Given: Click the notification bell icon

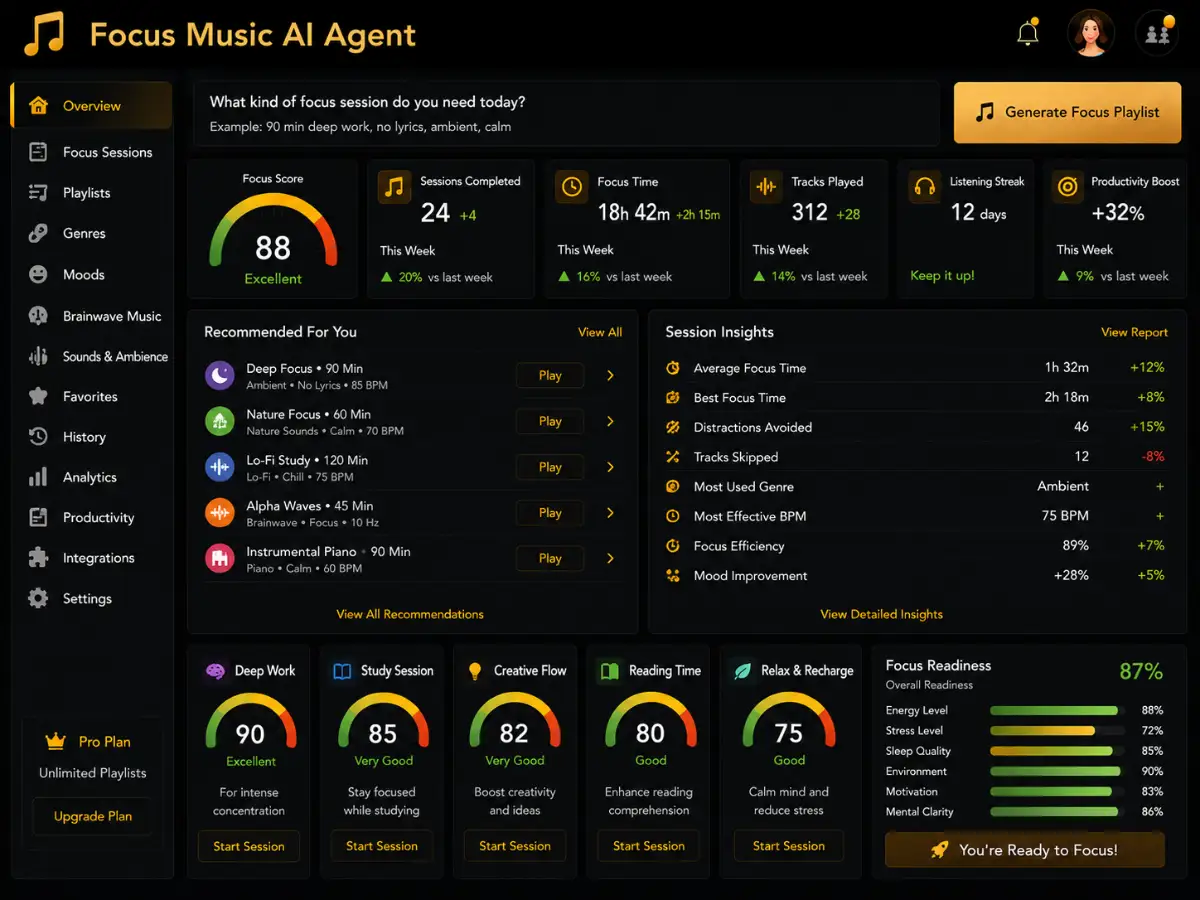Looking at the screenshot, I should point(1028,33).
